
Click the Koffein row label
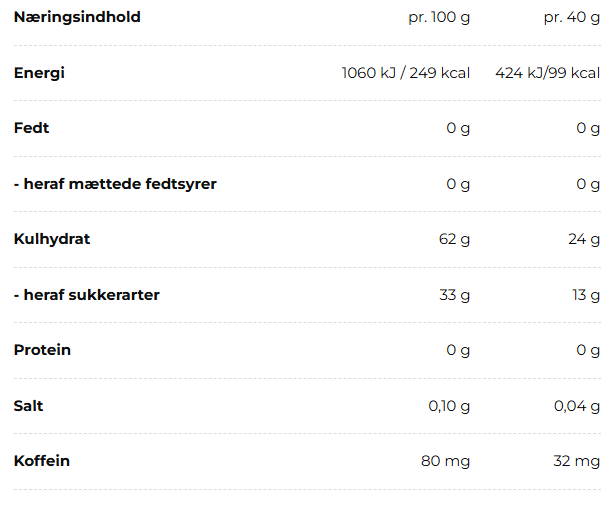pyautogui.click(x=42, y=461)
